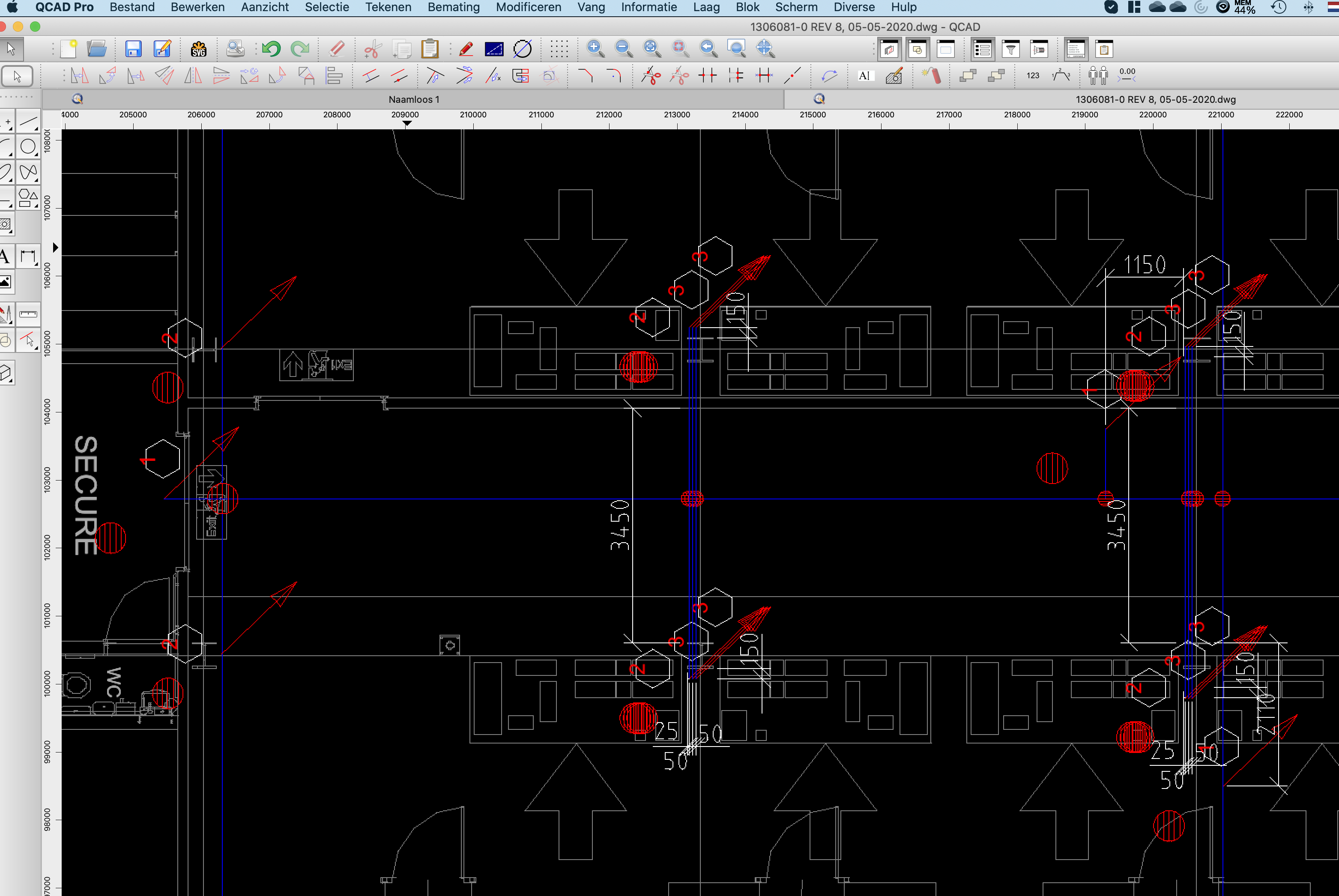Toggle the dotted grid display

coord(559,49)
